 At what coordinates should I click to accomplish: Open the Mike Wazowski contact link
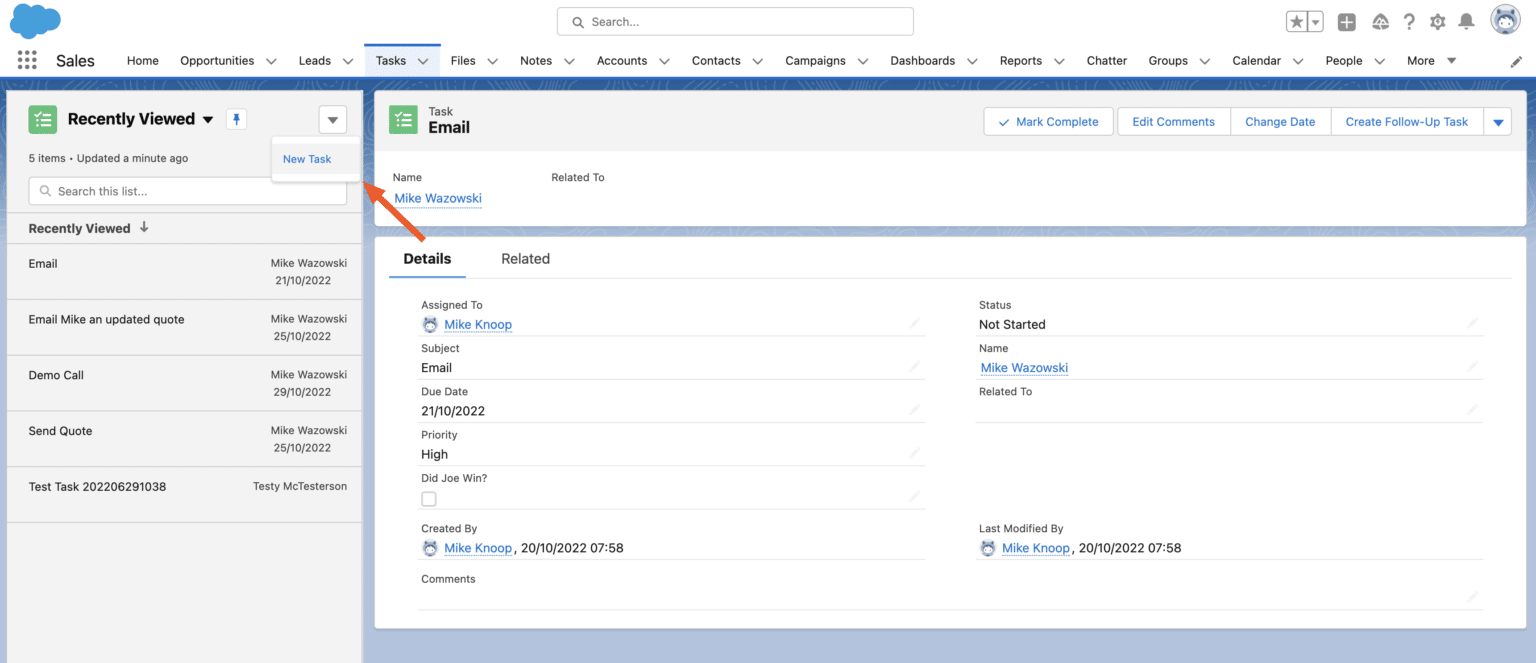[x=437, y=198]
